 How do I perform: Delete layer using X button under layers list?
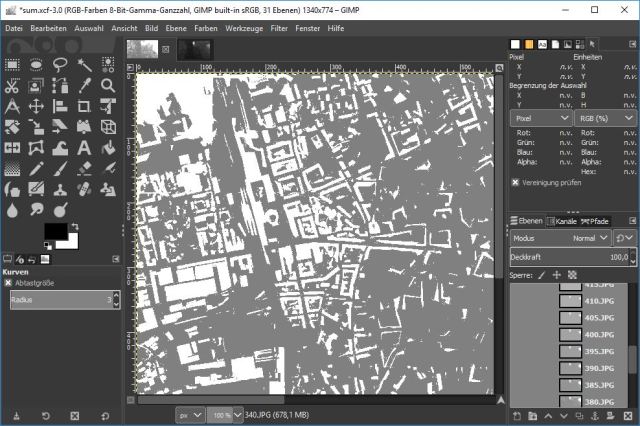point(628,416)
